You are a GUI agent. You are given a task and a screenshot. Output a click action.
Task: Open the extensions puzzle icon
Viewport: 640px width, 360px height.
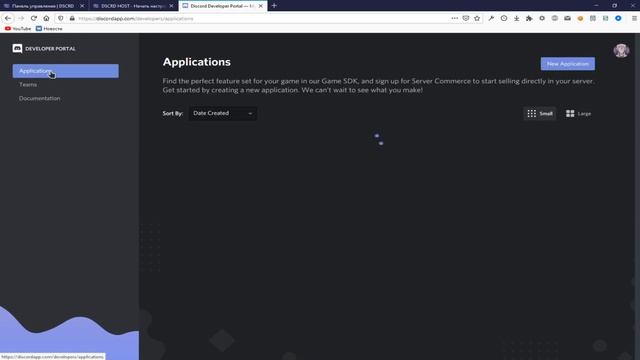pyautogui.click(x=529, y=18)
